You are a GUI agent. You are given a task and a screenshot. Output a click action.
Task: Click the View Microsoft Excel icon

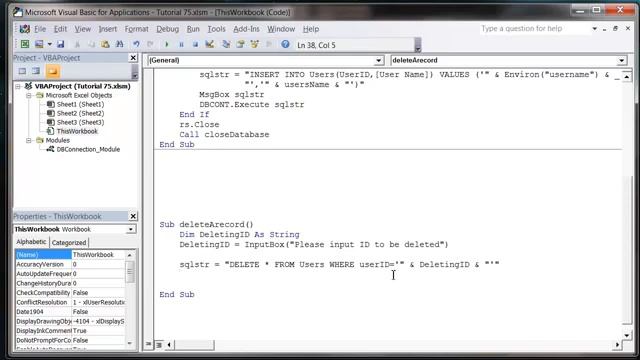click(x=25, y=44)
